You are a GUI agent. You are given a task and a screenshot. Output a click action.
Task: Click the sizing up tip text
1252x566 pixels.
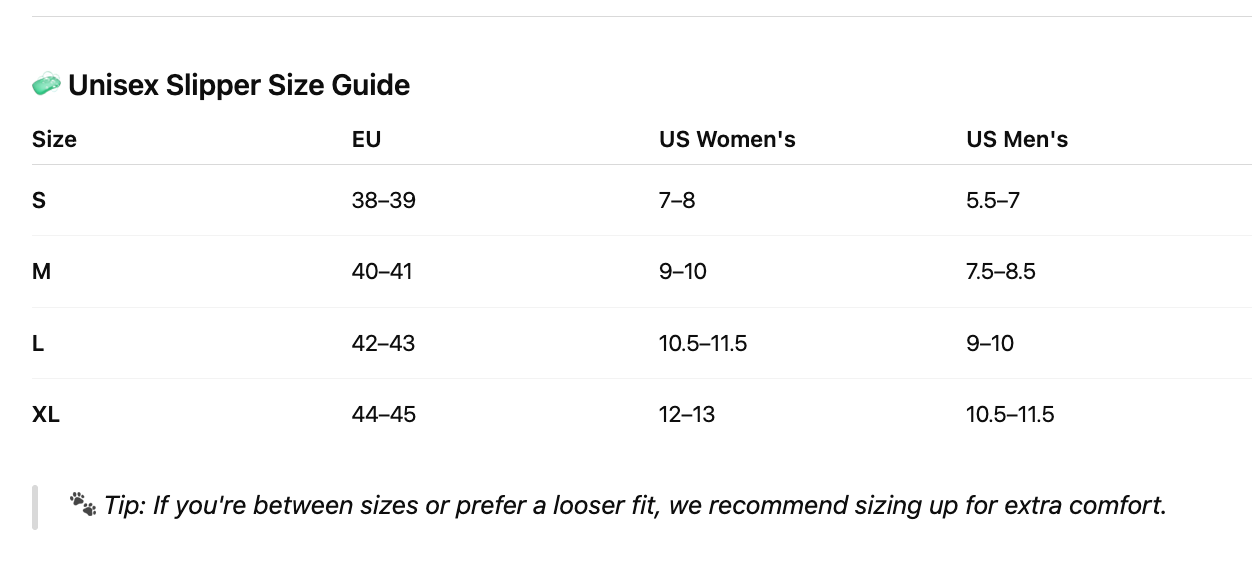[635, 505]
